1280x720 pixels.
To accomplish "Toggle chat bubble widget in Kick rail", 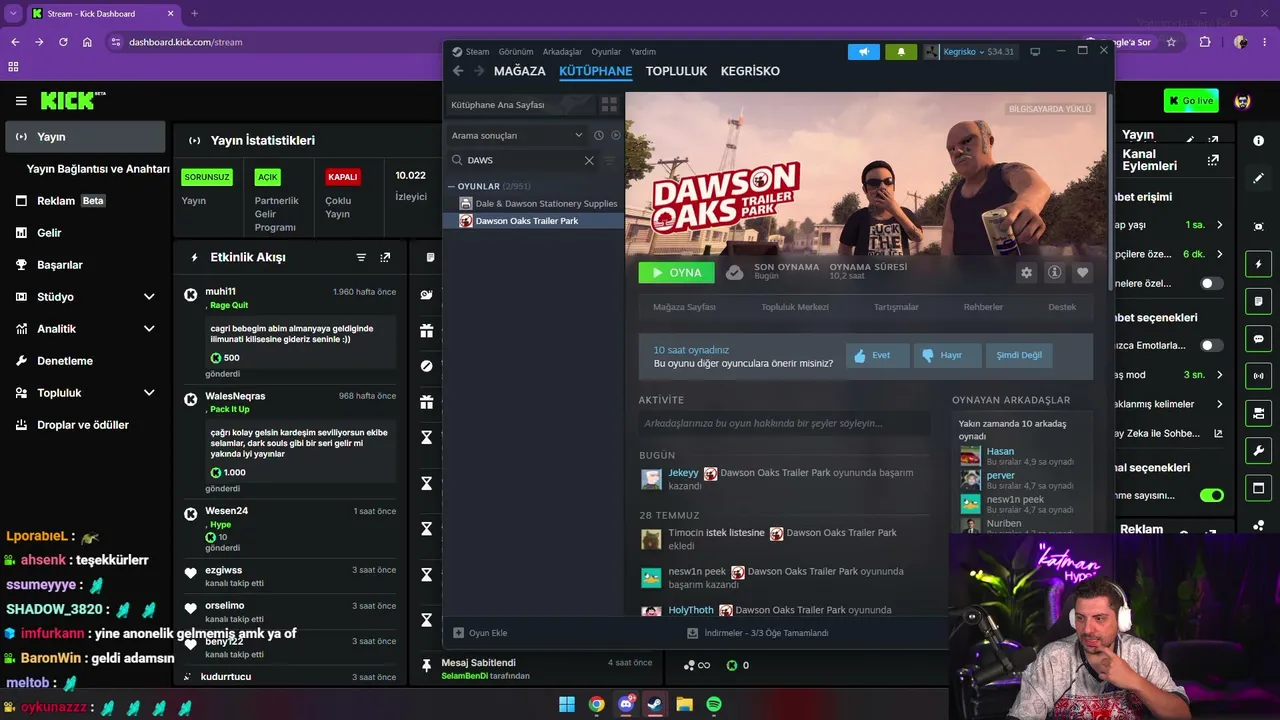I will 1258,339.
